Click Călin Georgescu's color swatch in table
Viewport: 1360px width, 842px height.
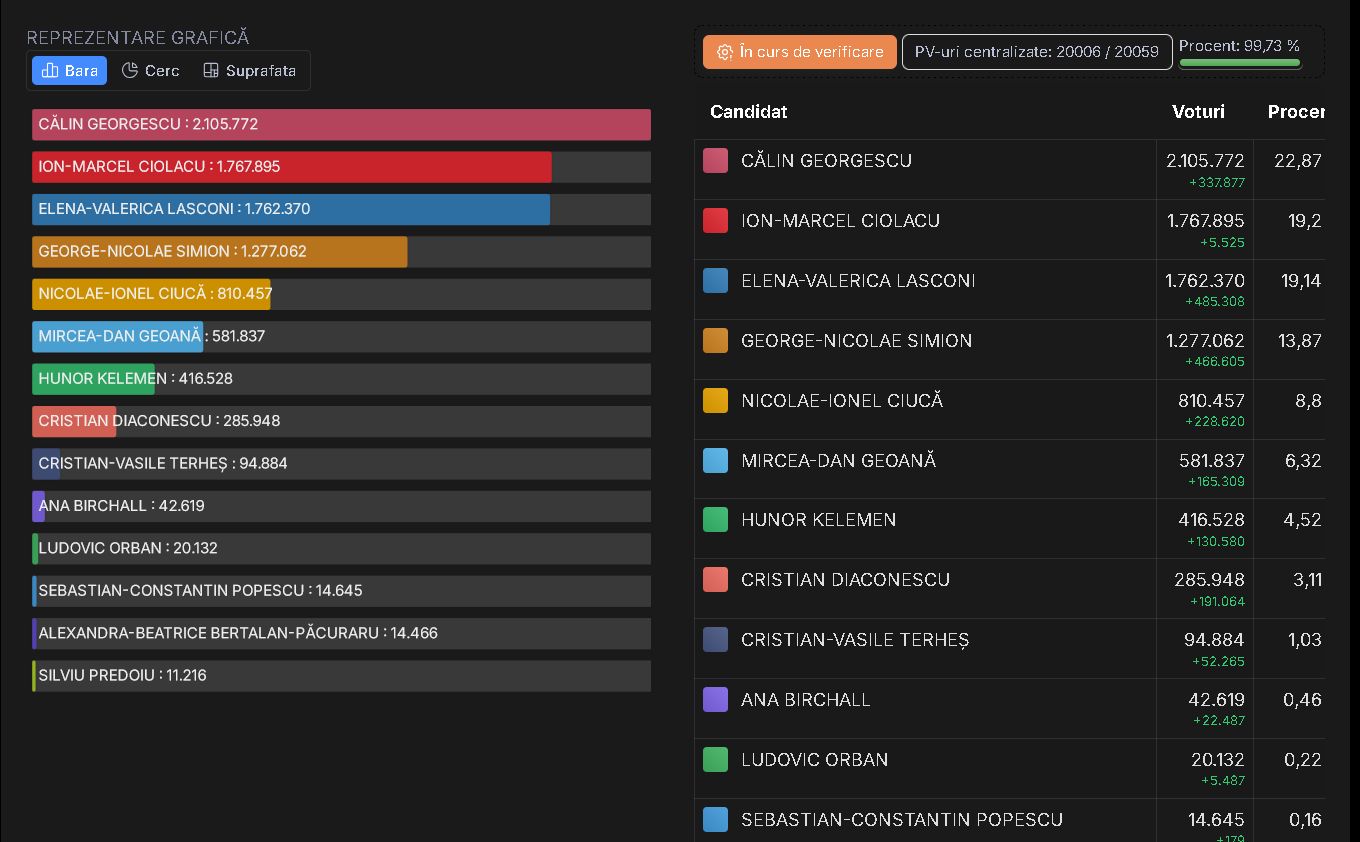click(715, 161)
